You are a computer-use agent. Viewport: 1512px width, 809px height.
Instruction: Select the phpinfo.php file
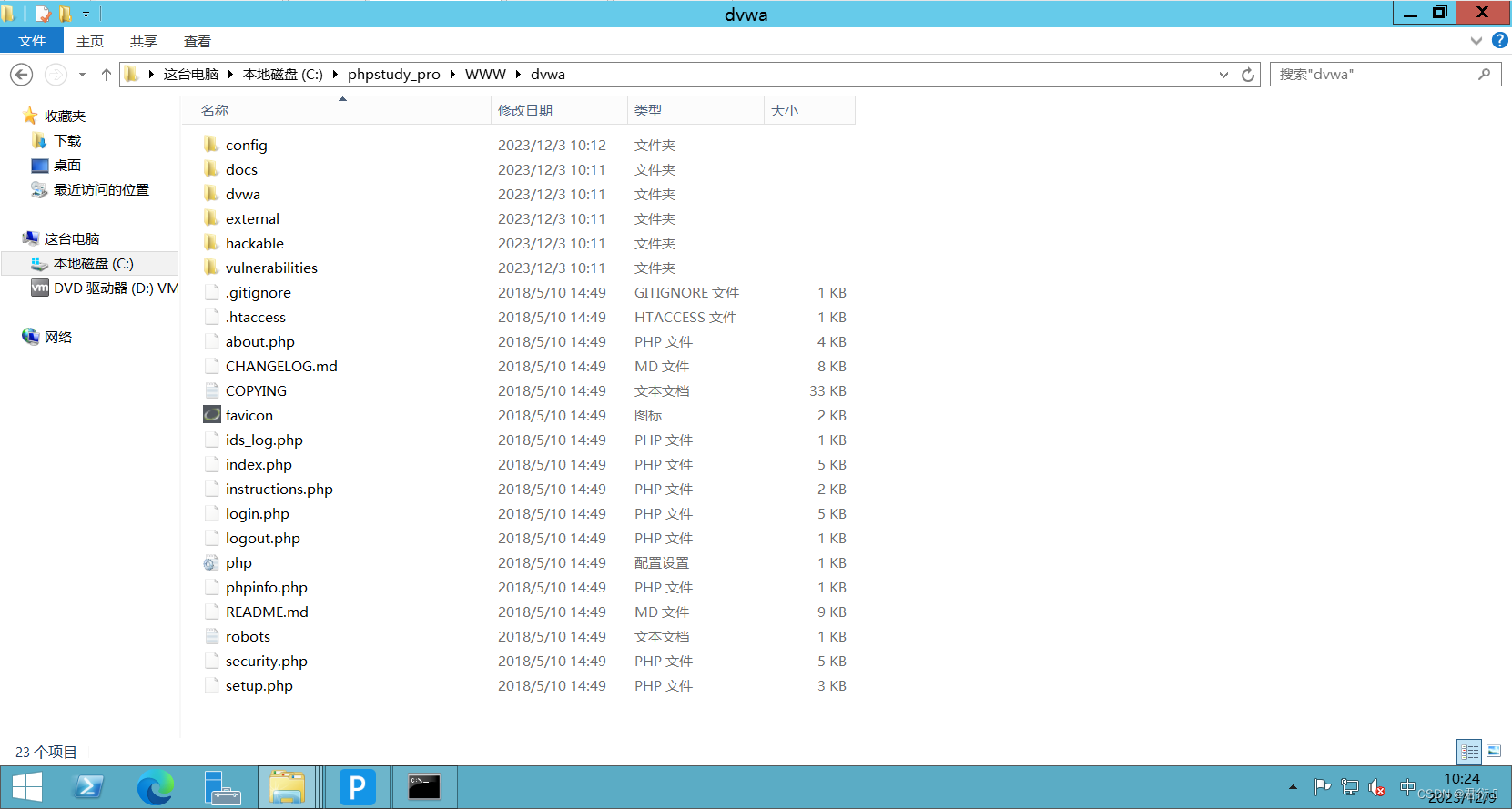(x=267, y=588)
